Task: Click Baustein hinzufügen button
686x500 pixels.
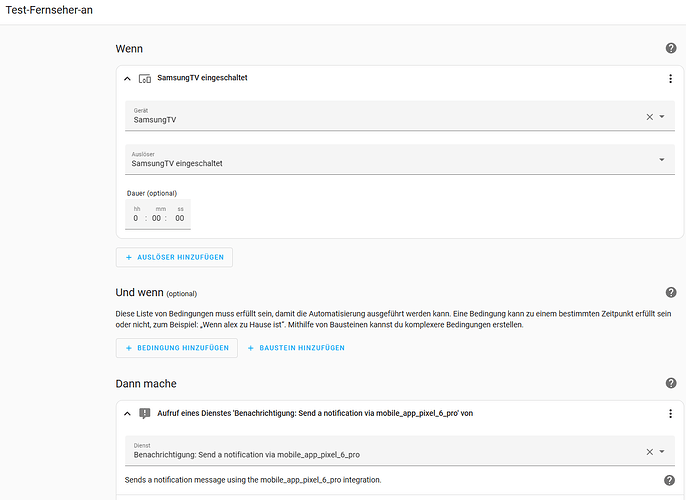Action: [297, 348]
